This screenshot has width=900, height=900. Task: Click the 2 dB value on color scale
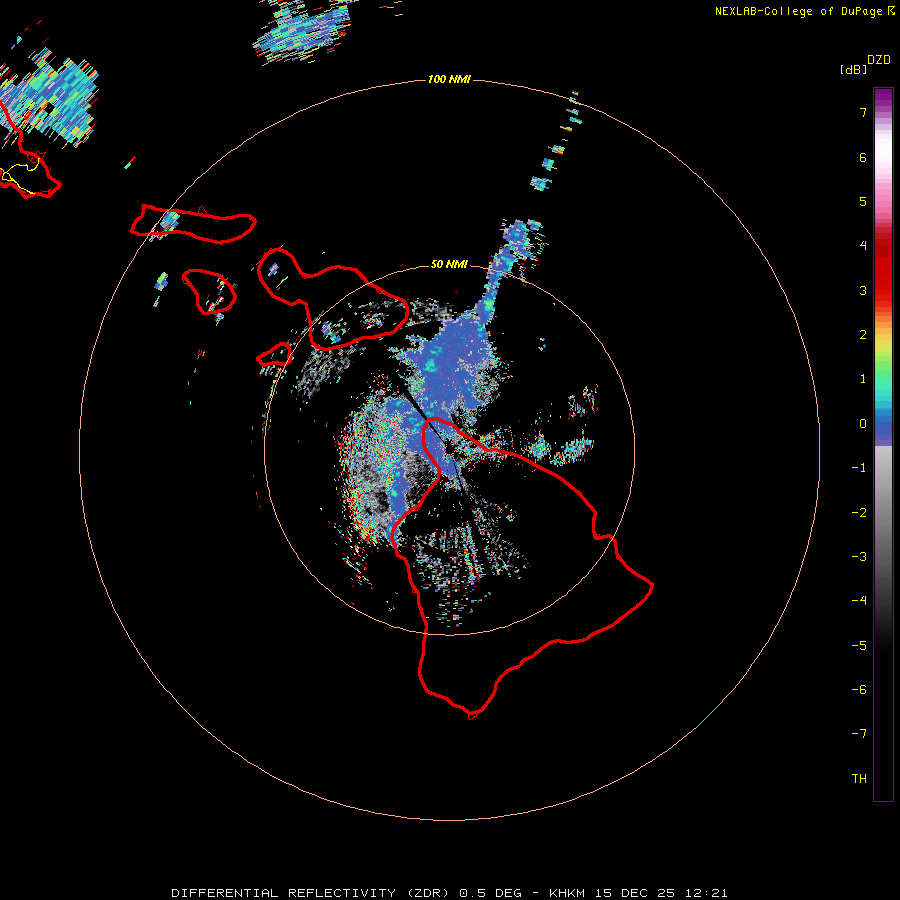tap(863, 335)
